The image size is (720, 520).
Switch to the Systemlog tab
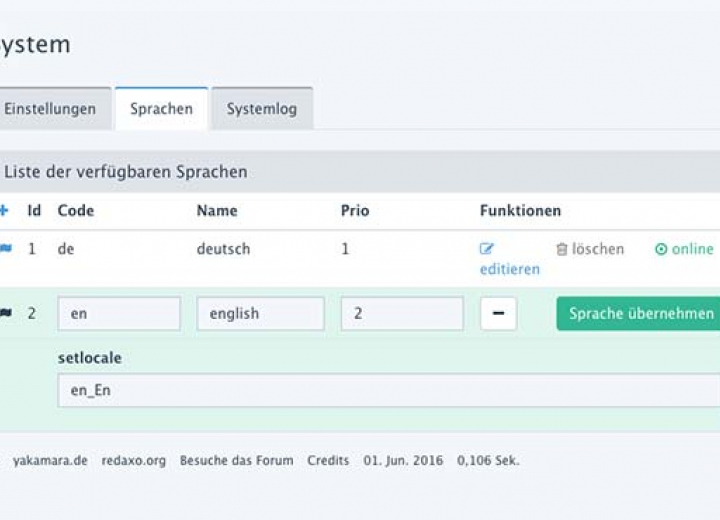[262, 109]
